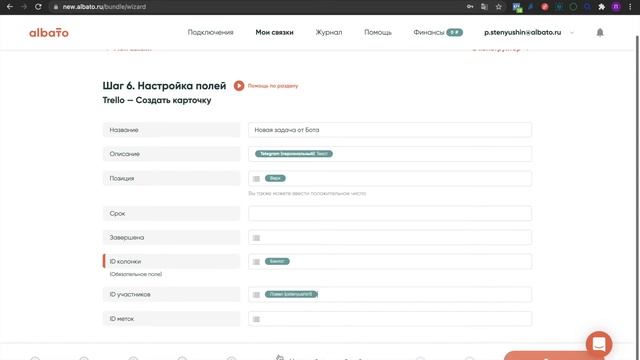Screen dimensions: 640x360
Task: Open the Помощь по разделу link
Action: (273, 86)
